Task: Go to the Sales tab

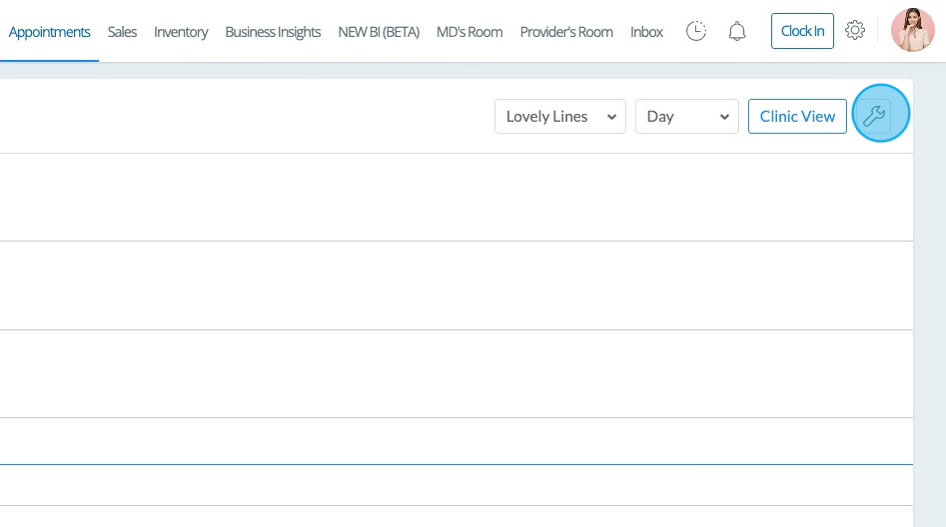Action: 122,32
